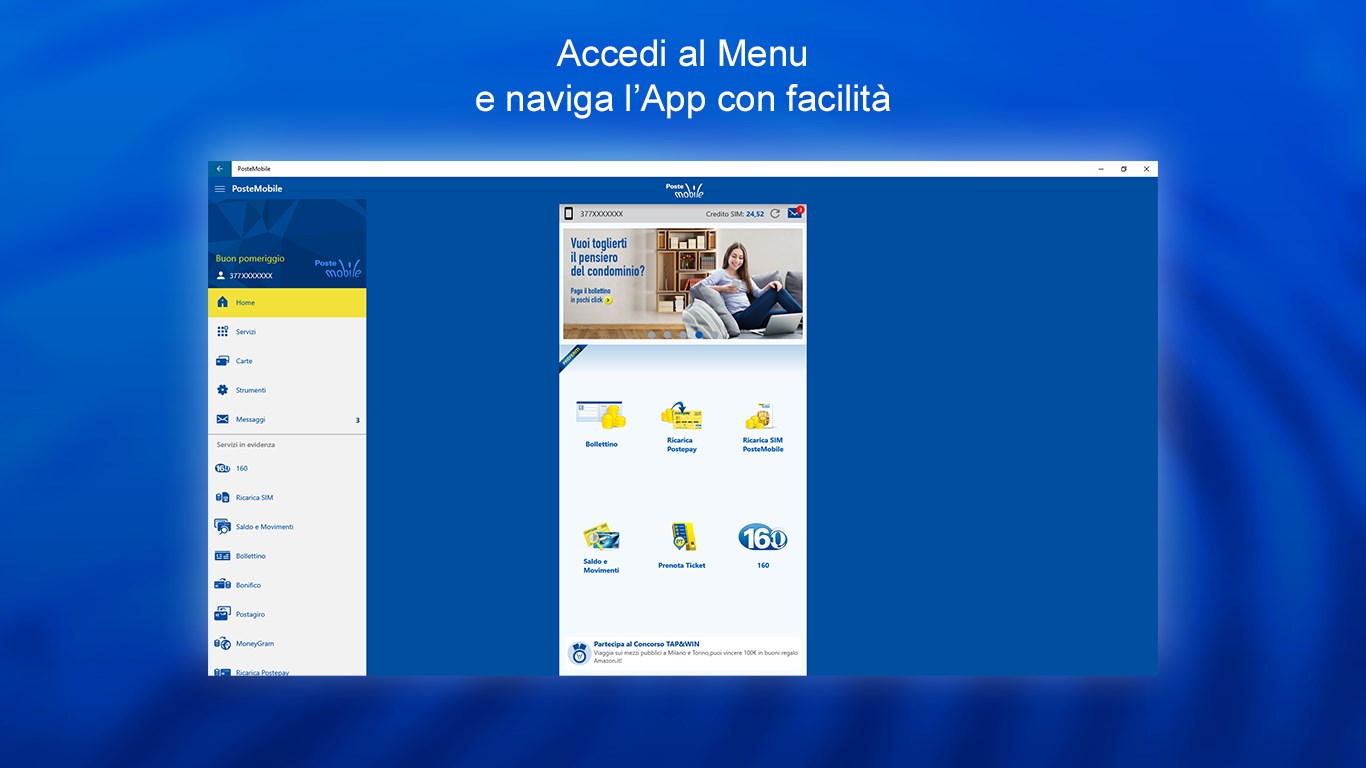1366x768 pixels.
Task: Open the Ricarica Postepay tile in the favorites grid
Action: coord(681,427)
